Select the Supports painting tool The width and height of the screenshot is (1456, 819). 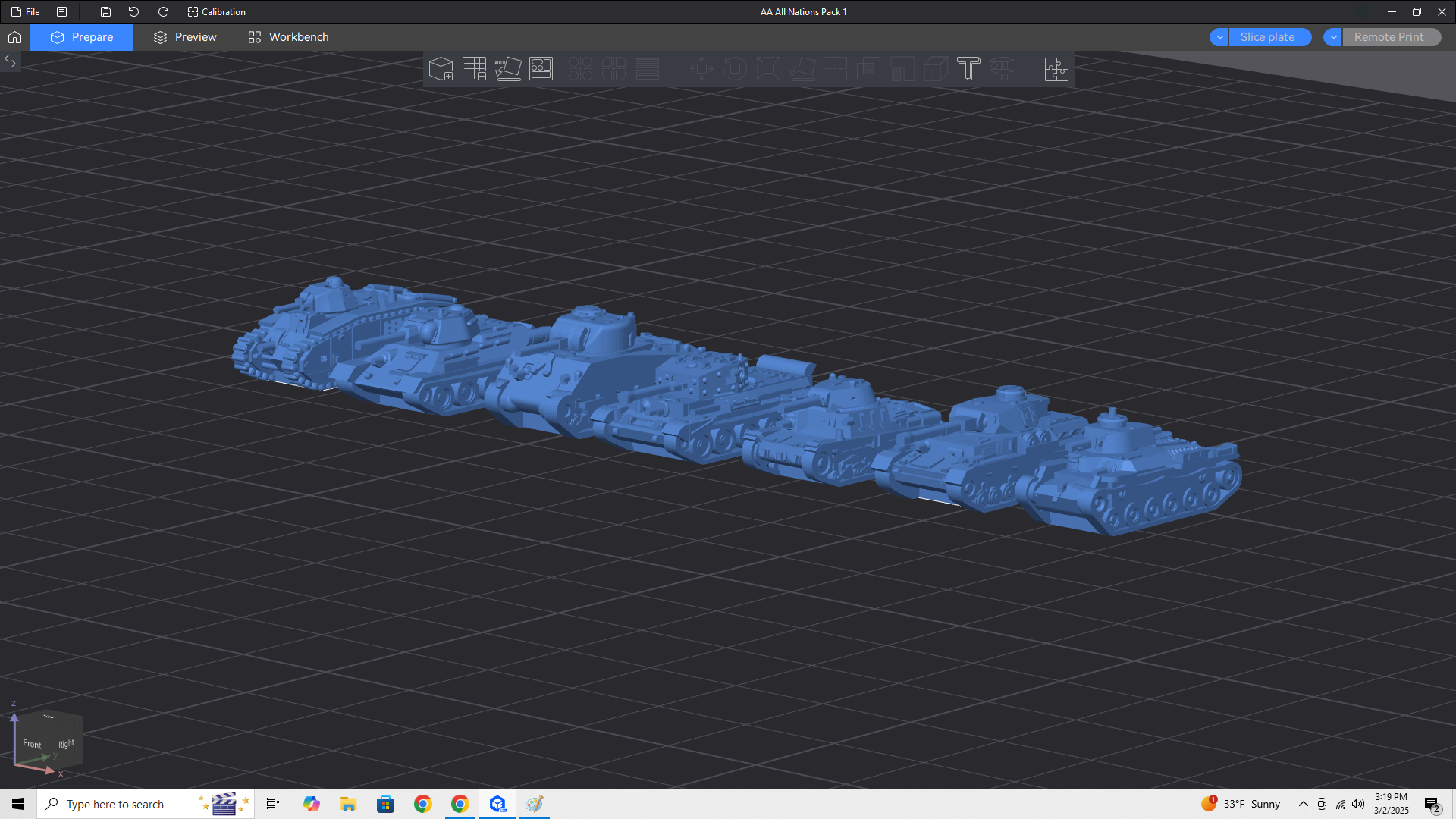click(x=902, y=69)
